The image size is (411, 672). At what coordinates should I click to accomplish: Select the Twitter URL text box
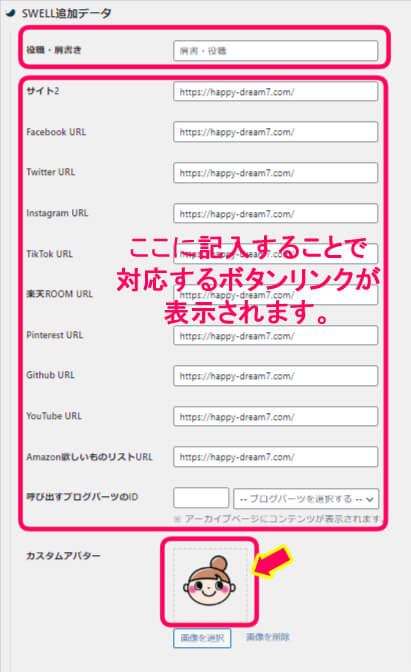coord(276,173)
